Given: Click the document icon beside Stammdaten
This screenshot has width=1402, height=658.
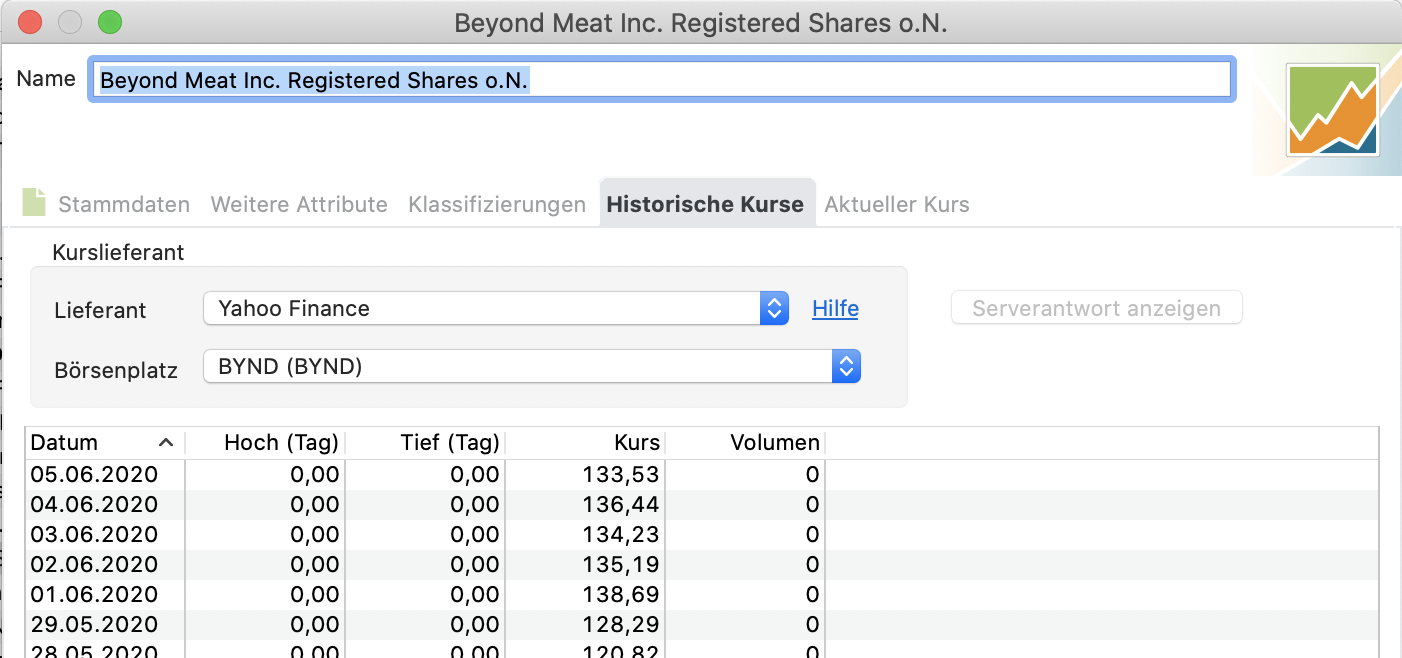Looking at the screenshot, I should click(x=35, y=203).
